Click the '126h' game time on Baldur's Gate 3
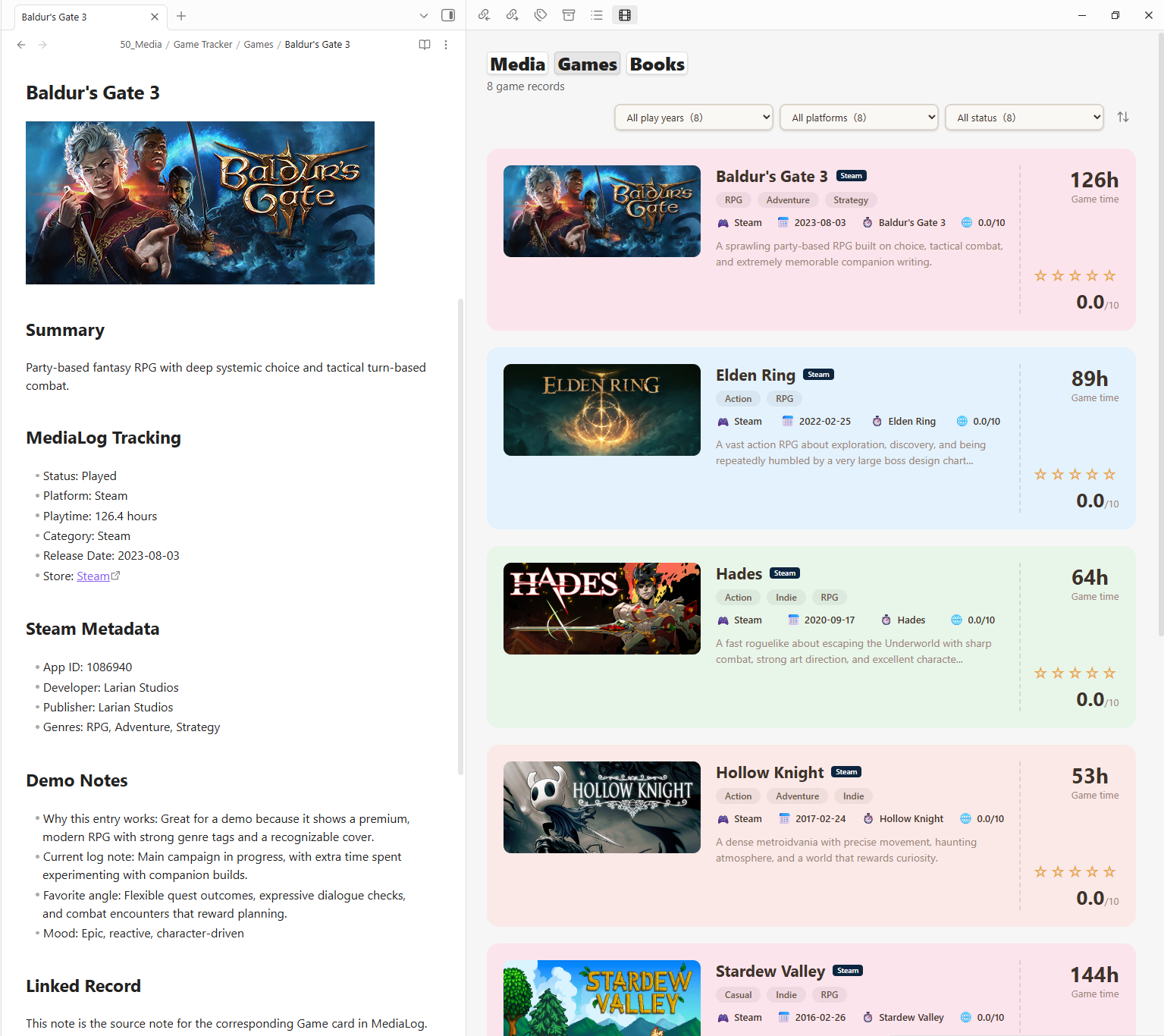The image size is (1164, 1036). pos(1094,181)
